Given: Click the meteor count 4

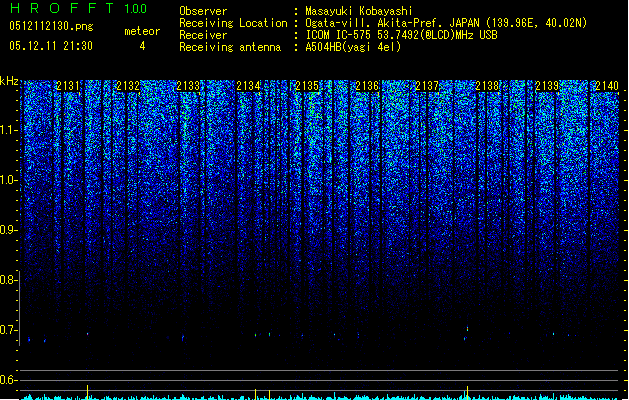Looking at the screenshot, I should pos(142,46).
